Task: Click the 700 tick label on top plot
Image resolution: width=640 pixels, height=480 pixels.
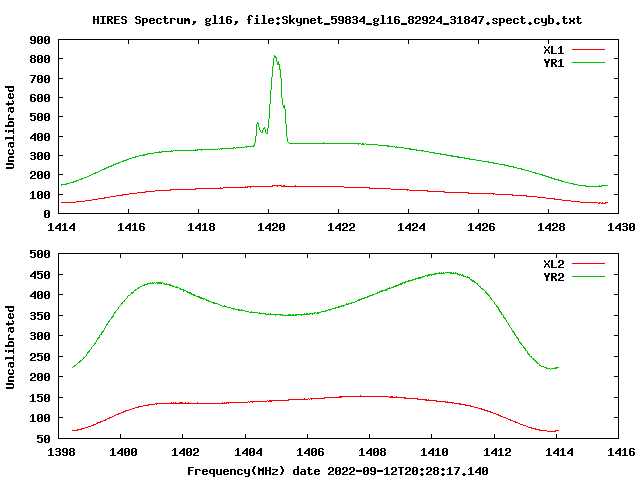Action: (x=40, y=79)
